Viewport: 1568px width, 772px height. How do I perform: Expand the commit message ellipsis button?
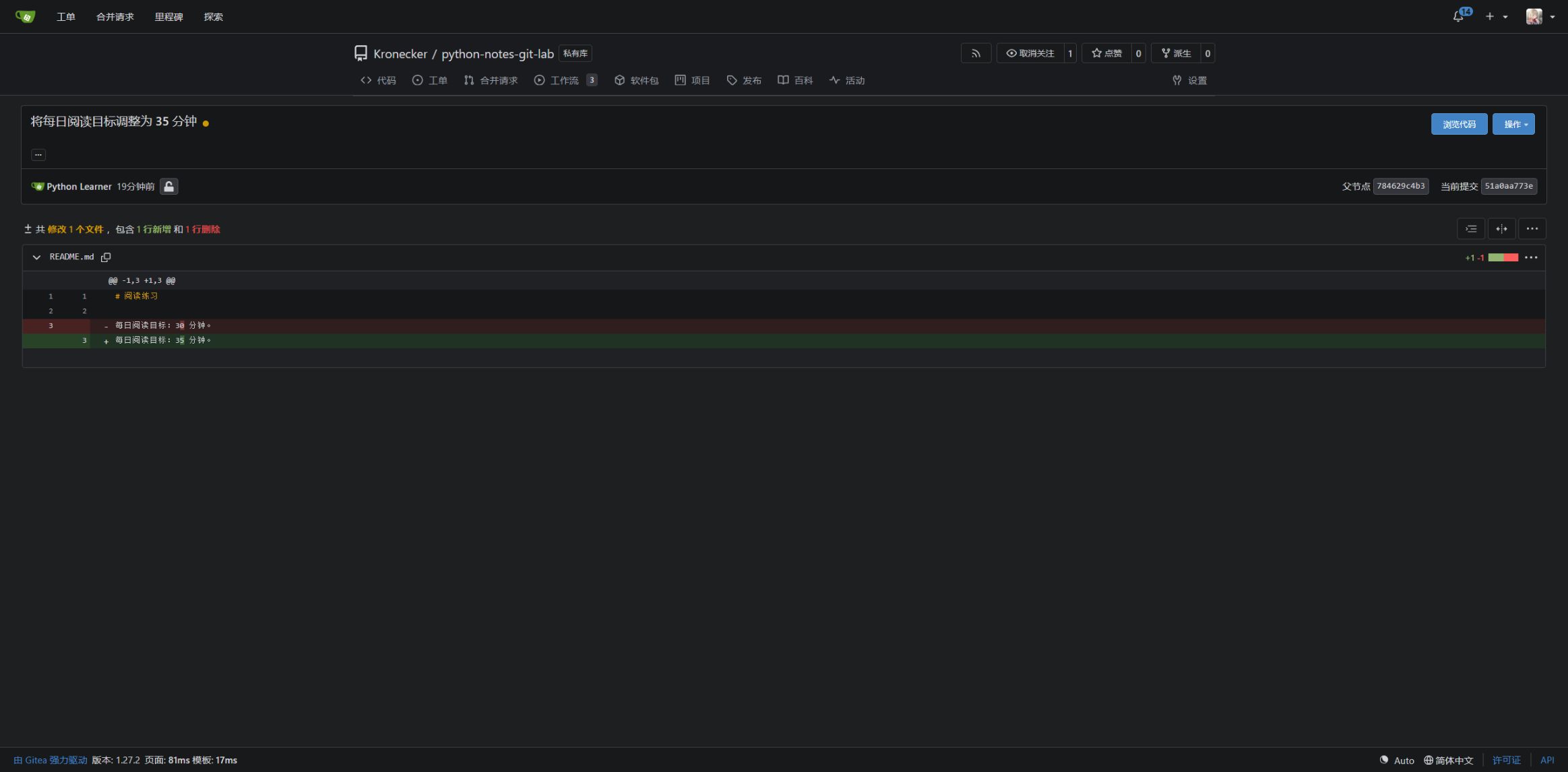point(38,154)
